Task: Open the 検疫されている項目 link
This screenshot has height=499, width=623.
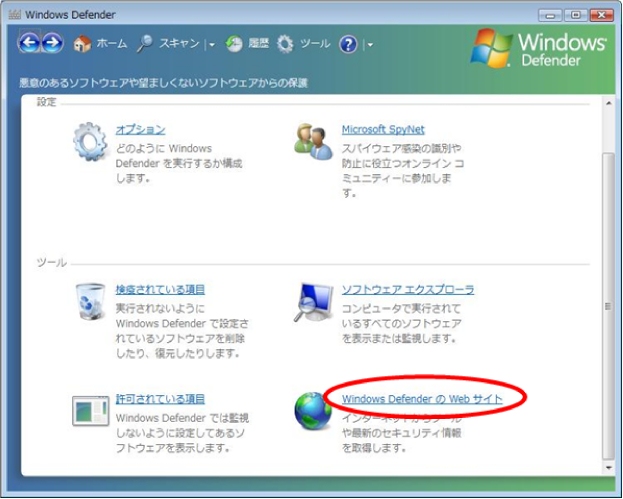Action: (x=160, y=290)
